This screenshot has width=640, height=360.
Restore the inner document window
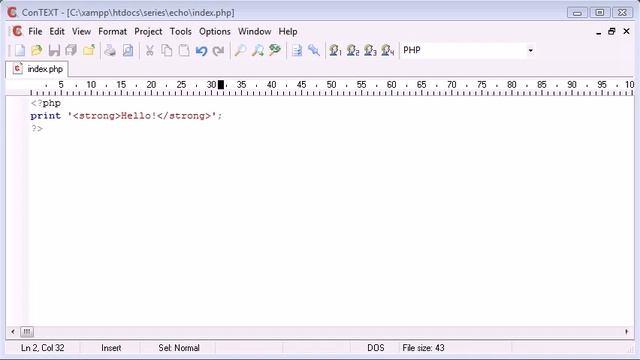pos(611,31)
